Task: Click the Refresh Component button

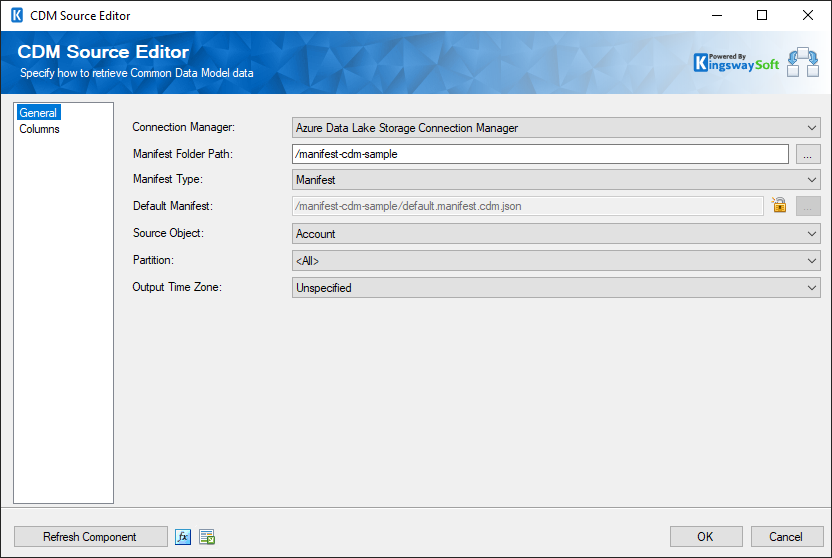Action: [x=91, y=537]
